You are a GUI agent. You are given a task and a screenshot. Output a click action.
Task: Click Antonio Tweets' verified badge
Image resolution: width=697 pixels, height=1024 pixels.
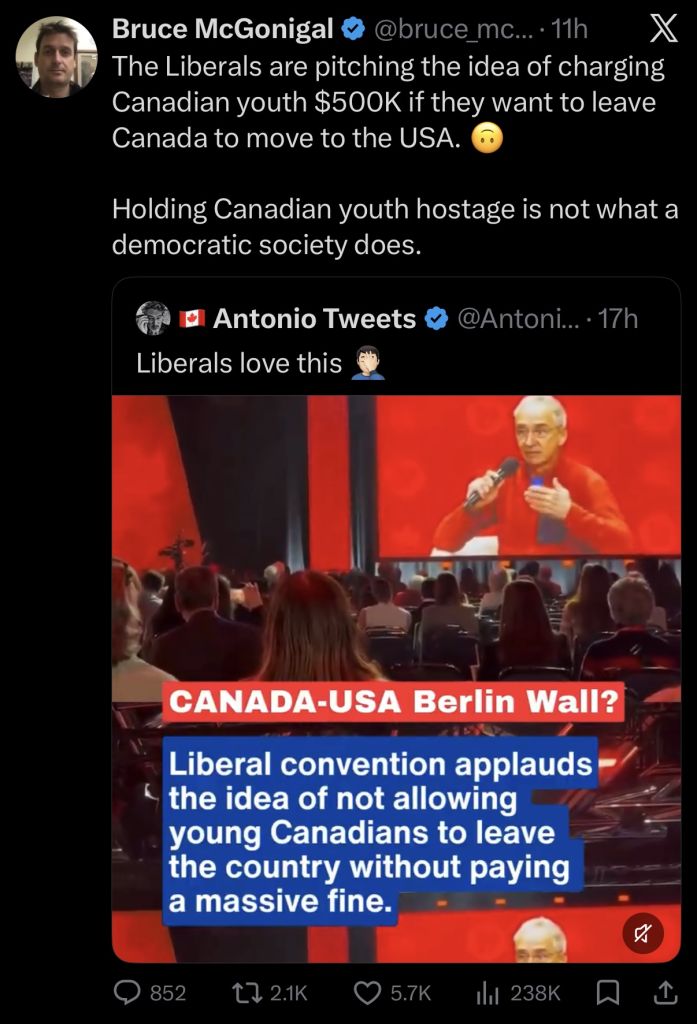pos(436,319)
